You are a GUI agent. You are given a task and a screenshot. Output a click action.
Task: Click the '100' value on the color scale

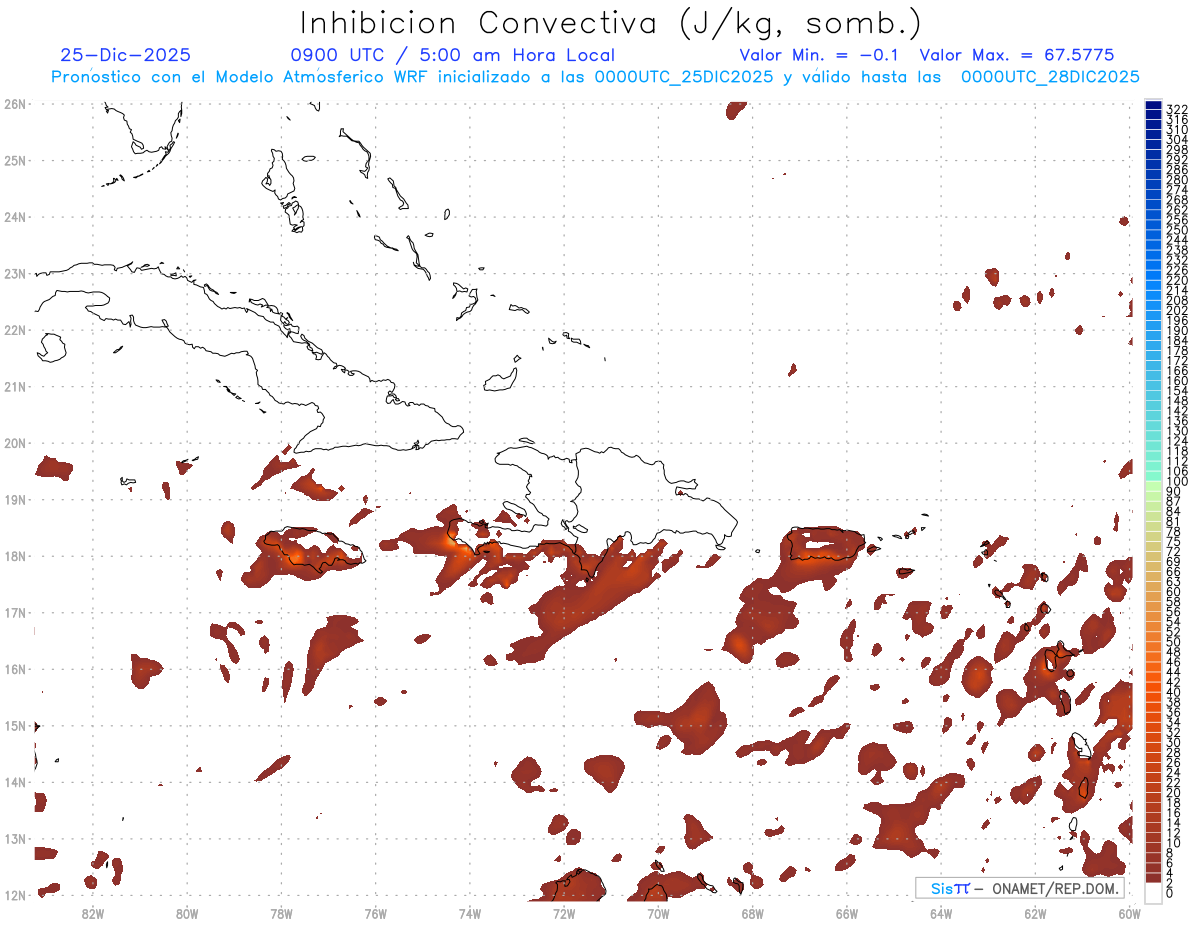tap(1177, 482)
